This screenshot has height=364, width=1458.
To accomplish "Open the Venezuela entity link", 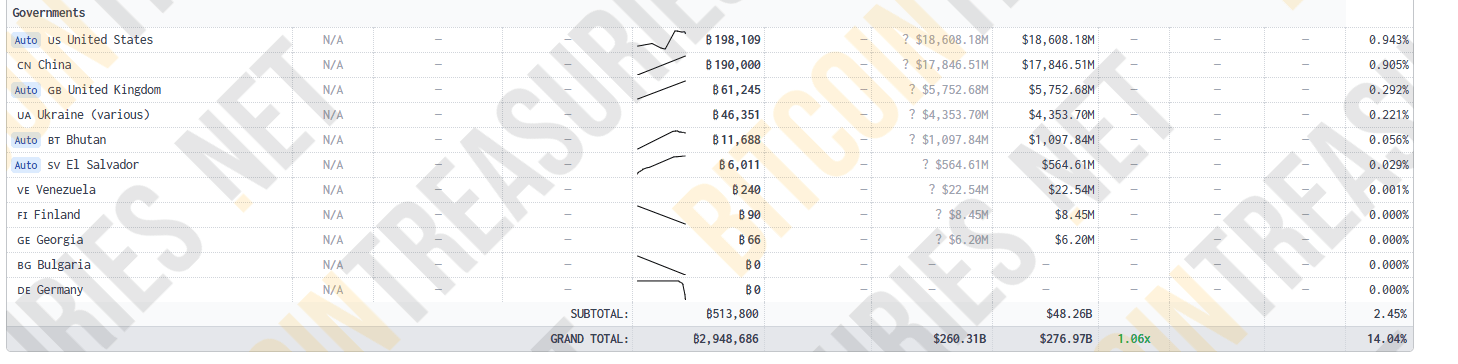I will [66, 190].
